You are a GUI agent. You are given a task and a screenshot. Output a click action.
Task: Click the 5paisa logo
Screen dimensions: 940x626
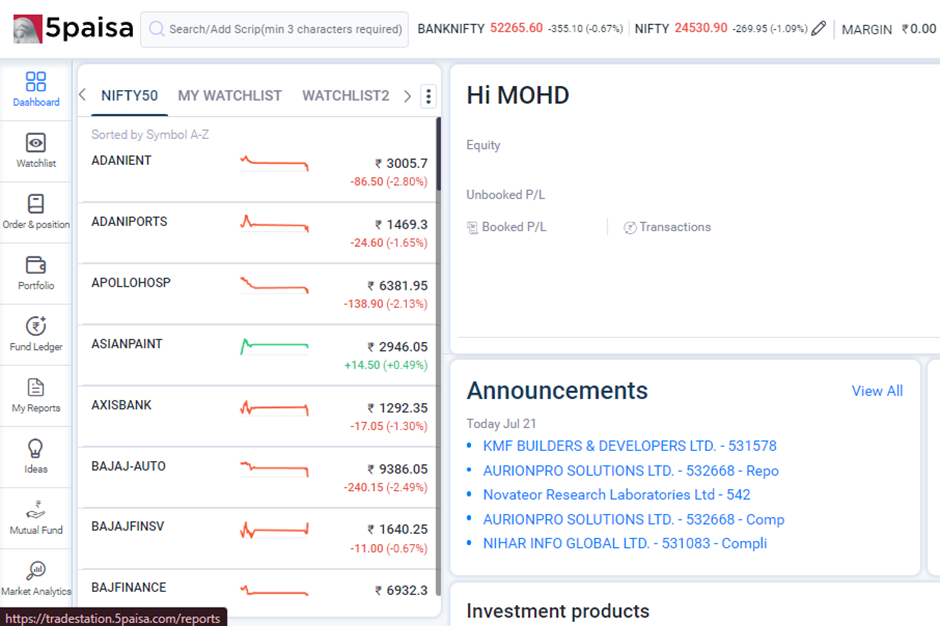pos(73,28)
